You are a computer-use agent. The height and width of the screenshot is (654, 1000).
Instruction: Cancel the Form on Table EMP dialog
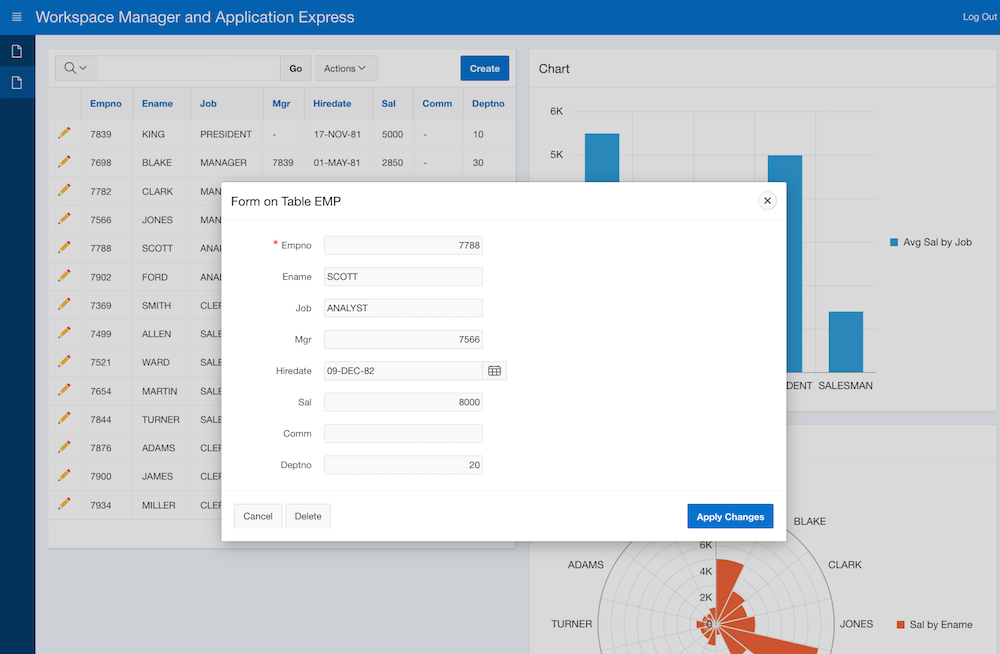click(258, 516)
